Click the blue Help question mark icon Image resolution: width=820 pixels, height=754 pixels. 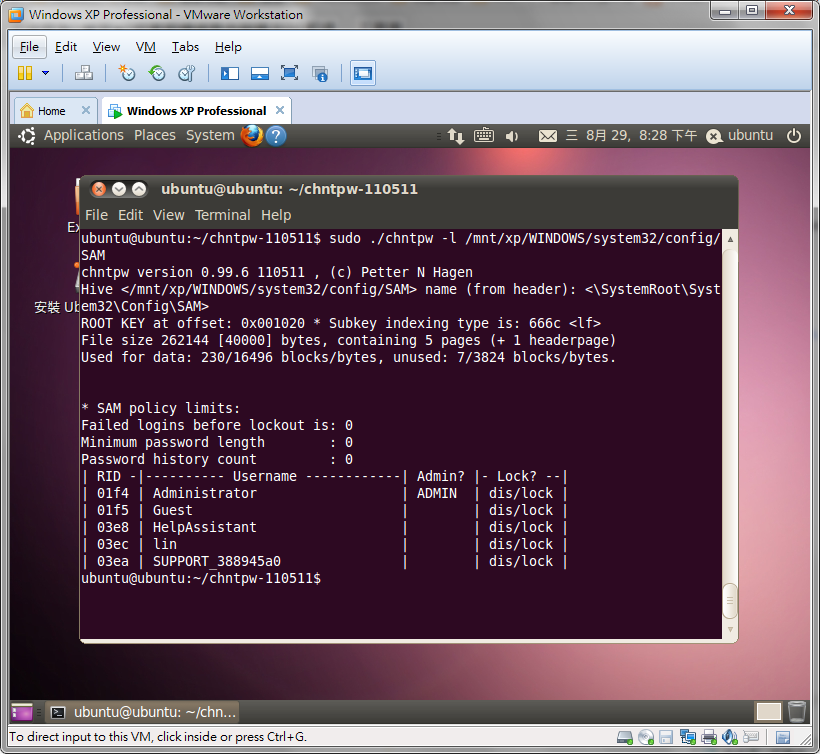(276, 136)
